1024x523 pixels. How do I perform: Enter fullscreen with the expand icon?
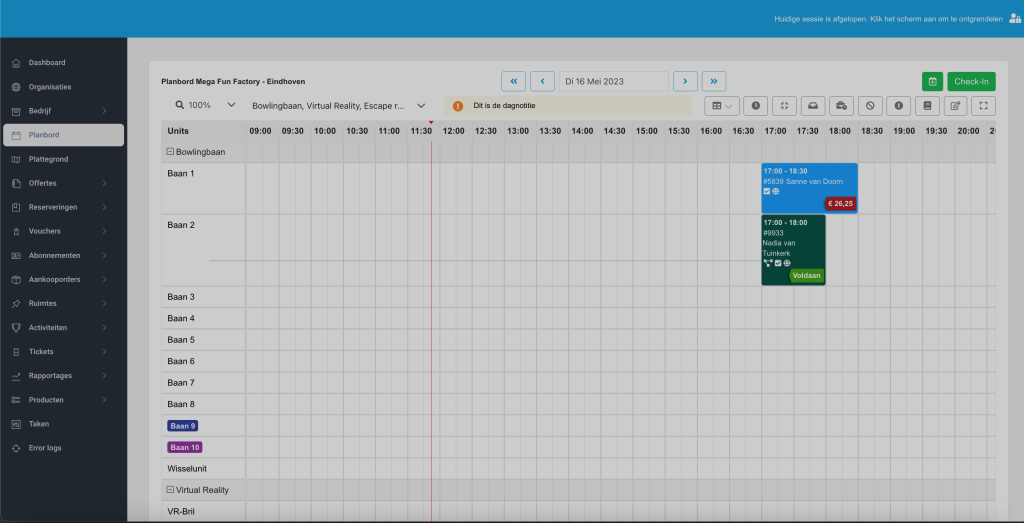[x=984, y=105]
